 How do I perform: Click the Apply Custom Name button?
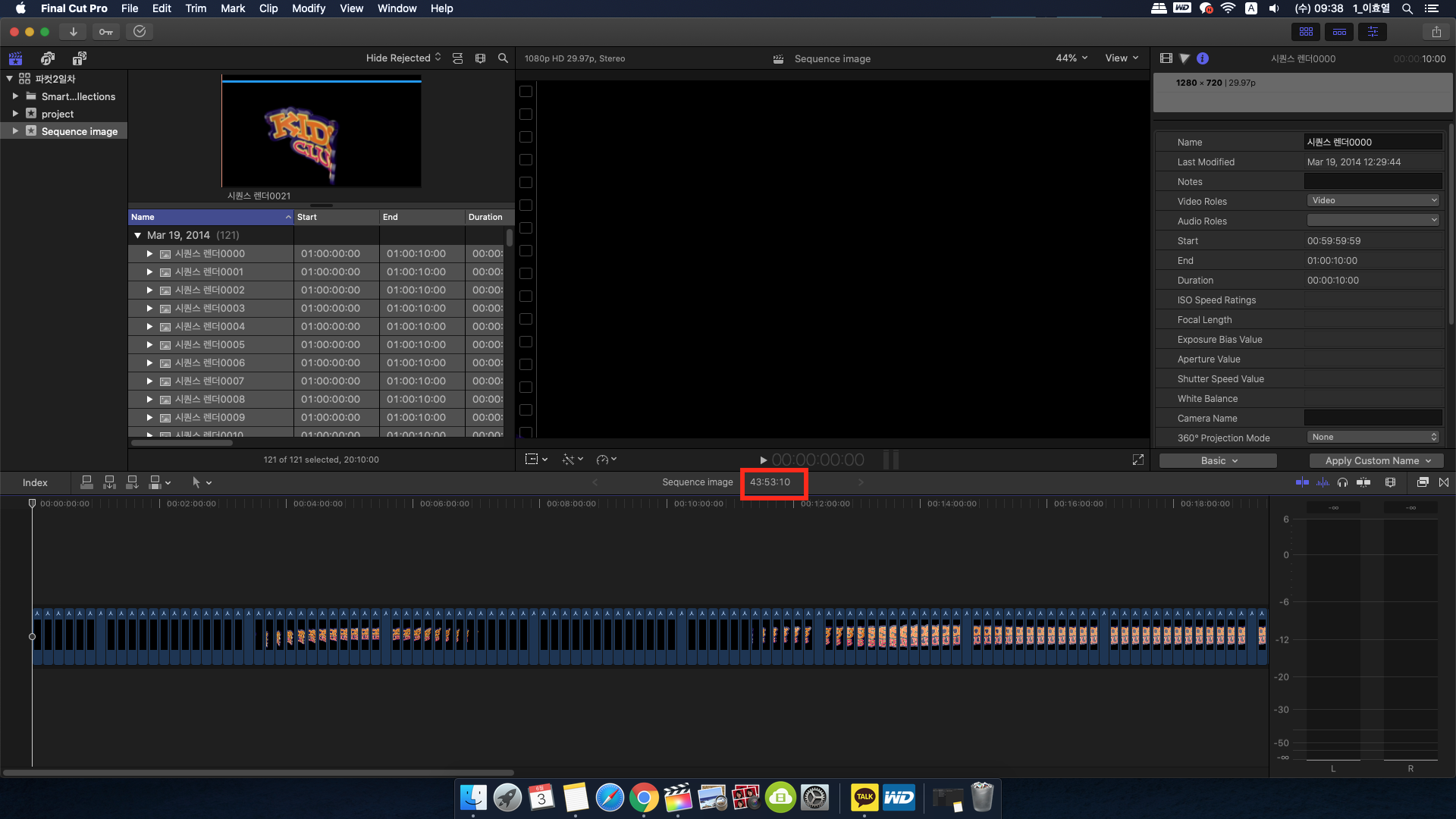click(x=1376, y=460)
